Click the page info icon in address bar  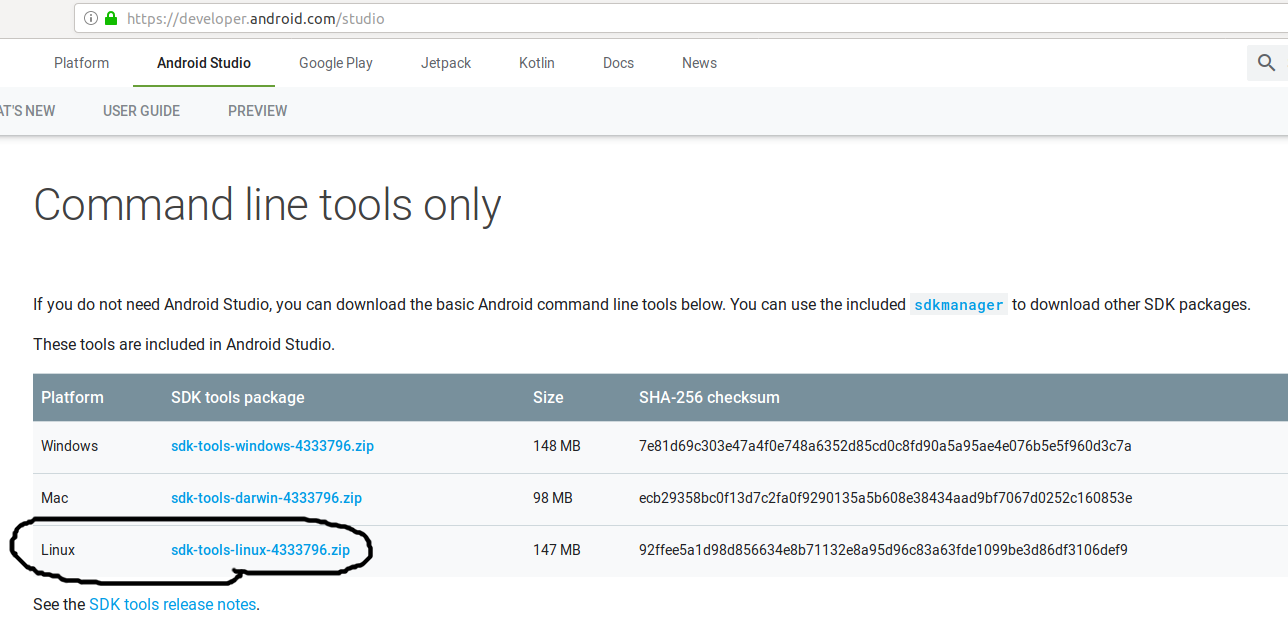coord(91,18)
